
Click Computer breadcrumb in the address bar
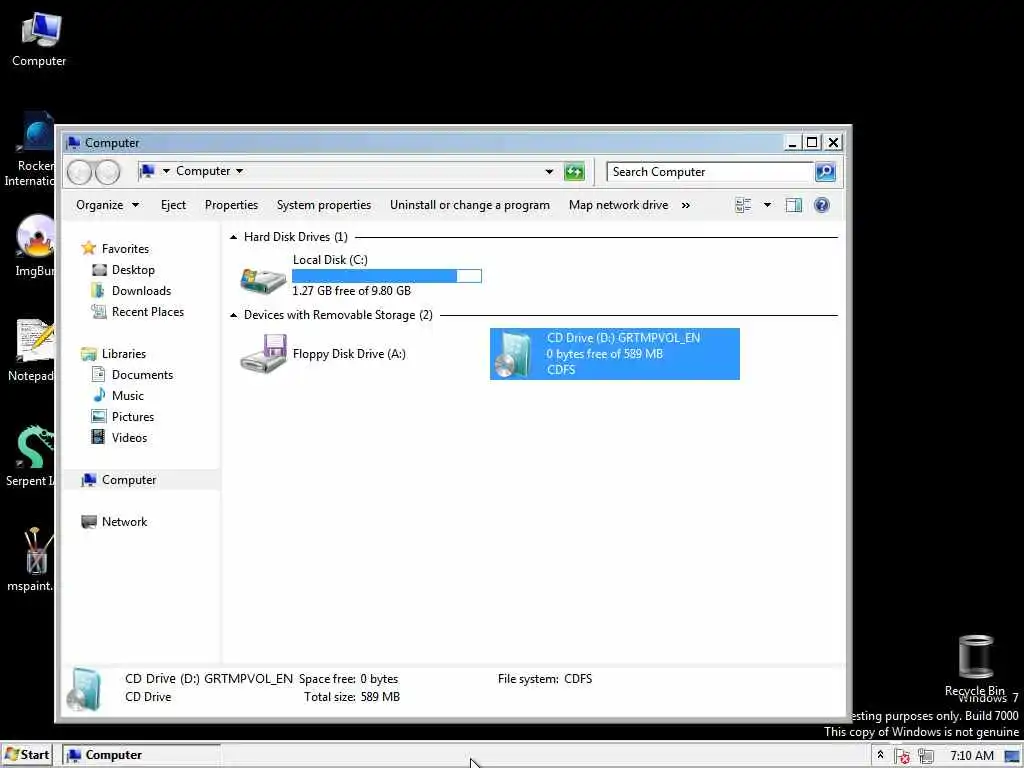pyautogui.click(x=202, y=171)
